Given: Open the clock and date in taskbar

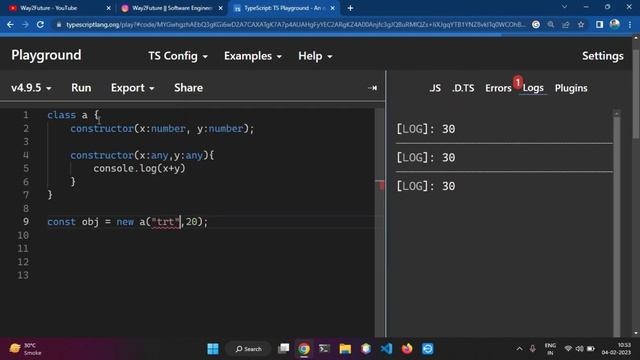Looking at the screenshot, I should coord(616,349).
